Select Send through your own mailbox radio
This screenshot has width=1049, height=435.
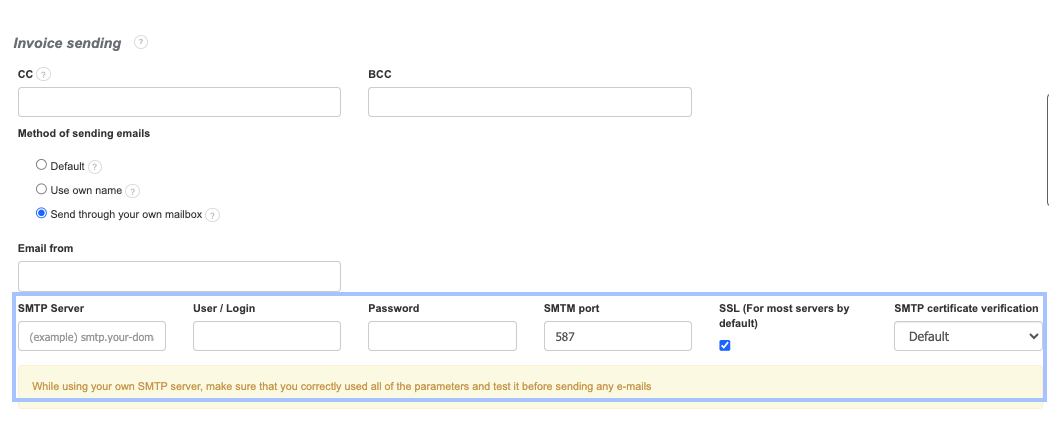point(41,213)
